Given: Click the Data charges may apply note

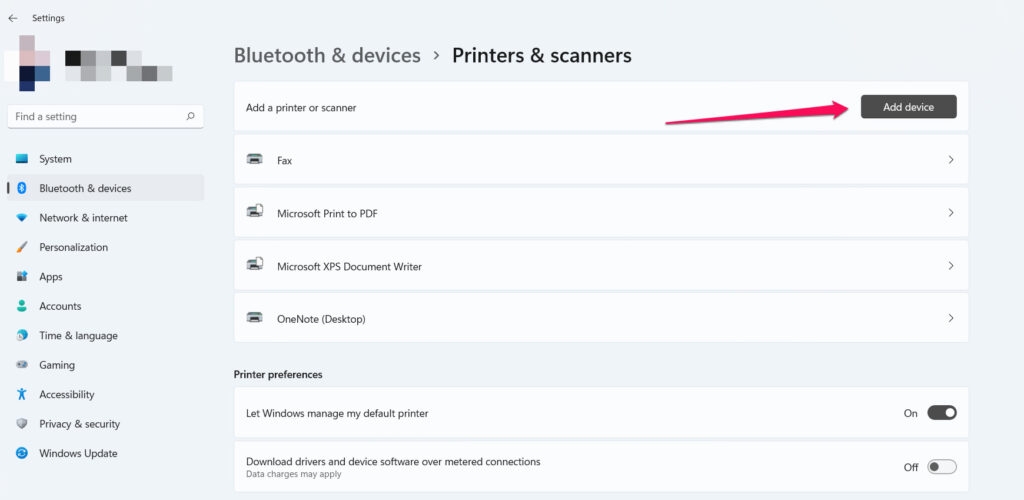Looking at the screenshot, I should [293, 474].
